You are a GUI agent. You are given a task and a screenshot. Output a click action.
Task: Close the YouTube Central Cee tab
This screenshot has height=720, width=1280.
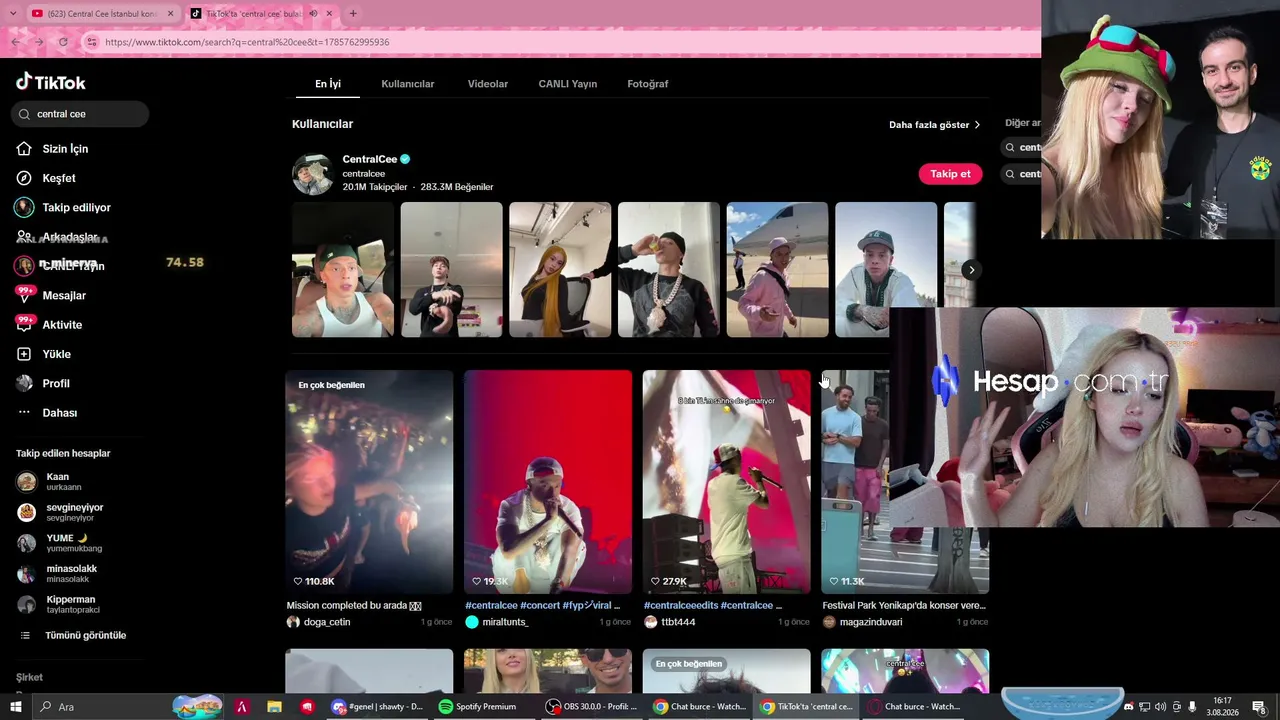[170, 13]
